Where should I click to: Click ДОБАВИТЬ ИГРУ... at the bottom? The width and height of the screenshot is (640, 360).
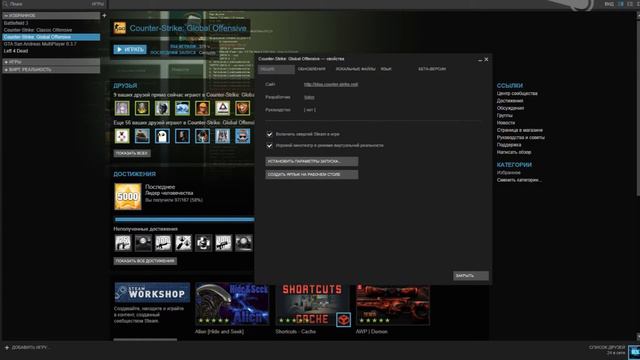(x=29, y=348)
